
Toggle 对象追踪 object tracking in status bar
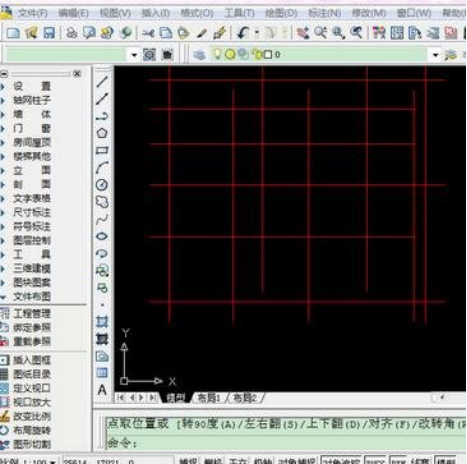(341, 460)
